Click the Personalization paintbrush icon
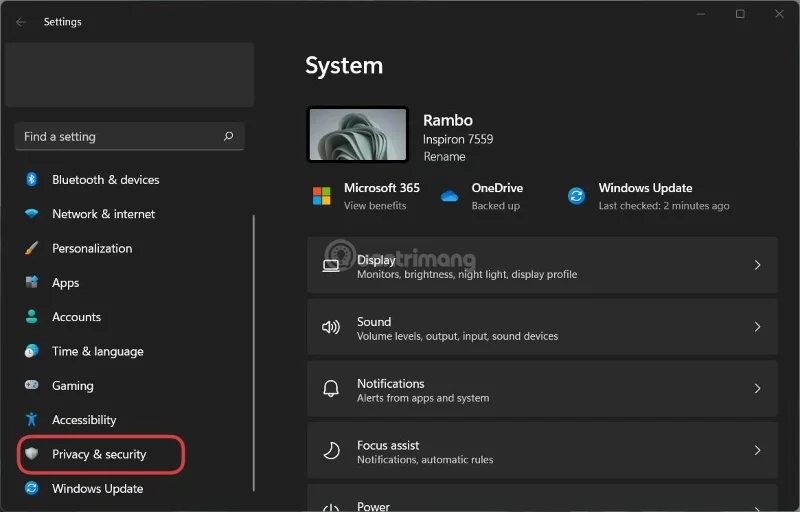The width and height of the screenshot is (800, 512). click(31, 248)
